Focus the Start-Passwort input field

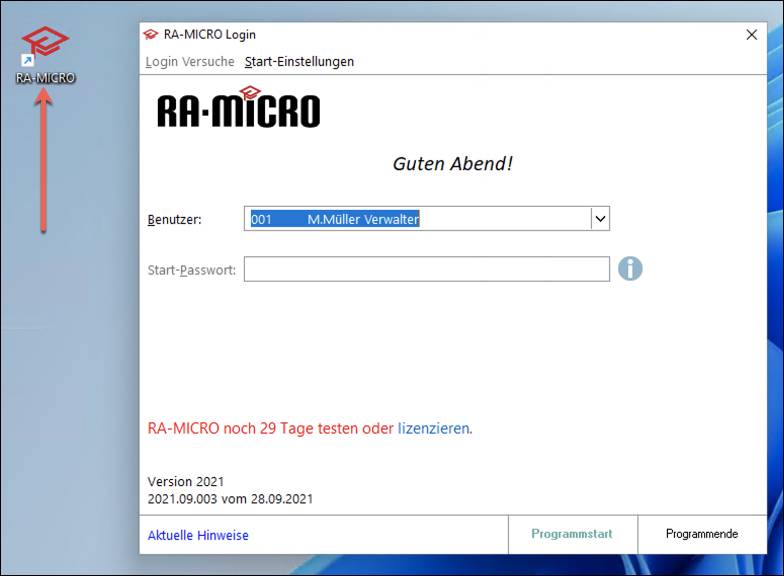click(426, 270)
